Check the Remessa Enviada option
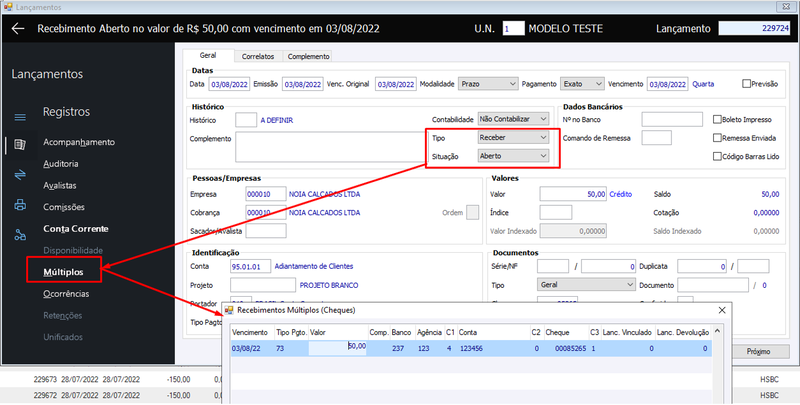Viewport: 800px width, 405px height. pyautogui.click(x=717, y=138)
